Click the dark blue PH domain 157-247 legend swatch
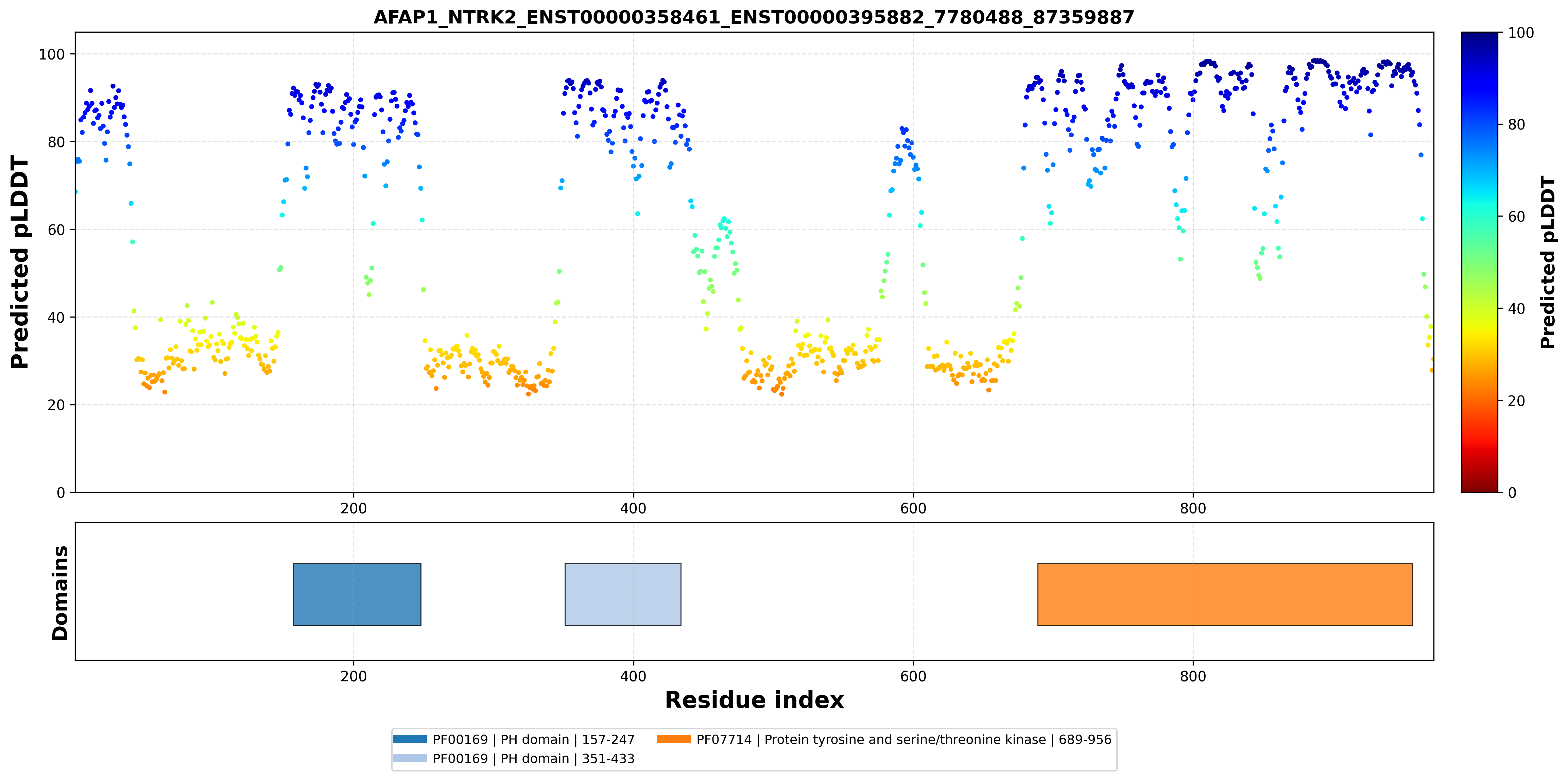The image size is (1568, 781). click(410, 739)
